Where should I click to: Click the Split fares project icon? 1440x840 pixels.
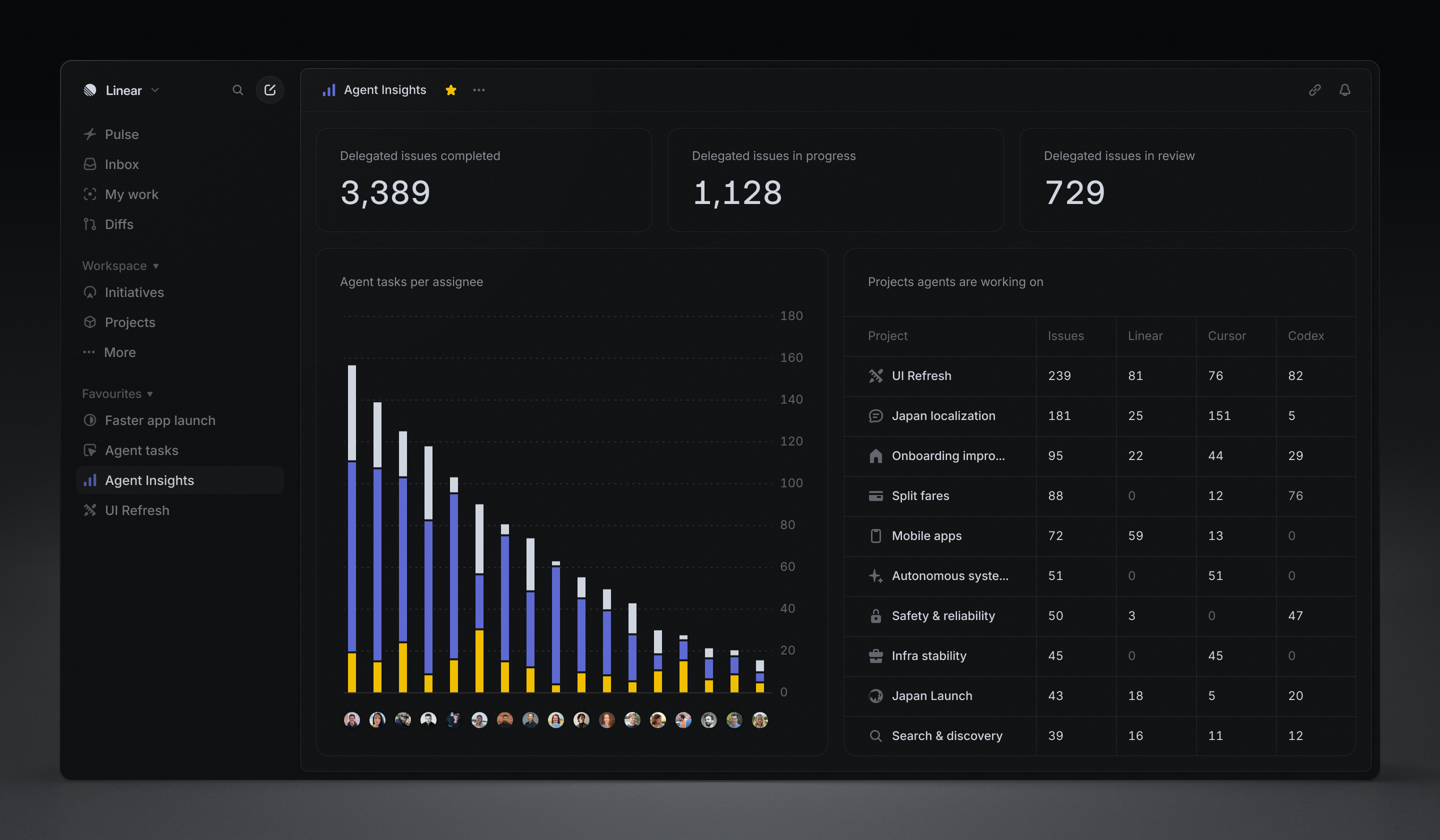click(875, 496)
